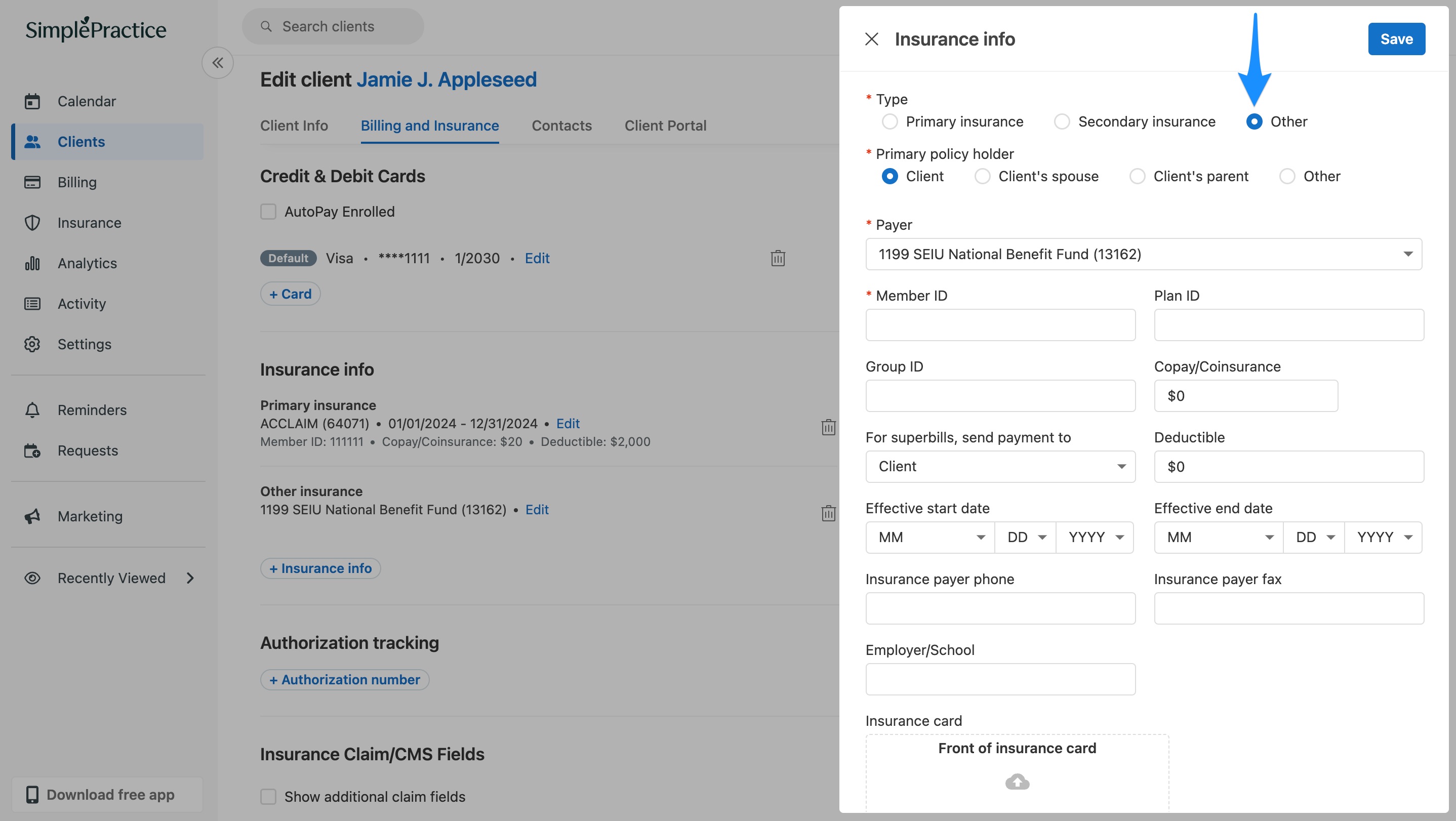The image size is (1456, 821).
Task: Delete the 1199 SEIU other insurance entry
Action: click(828, 513)
